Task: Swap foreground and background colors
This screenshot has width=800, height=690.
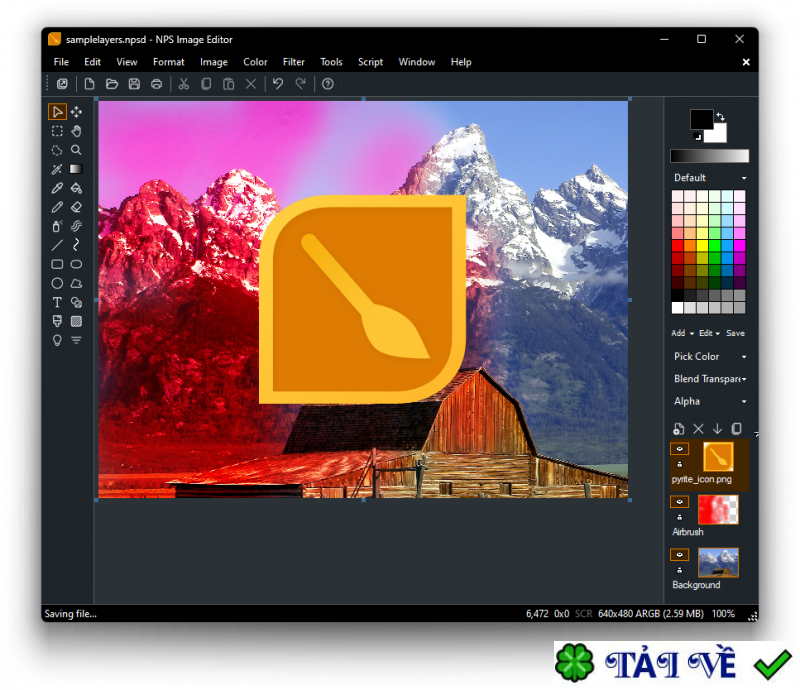Action: [x=720, y=116]
